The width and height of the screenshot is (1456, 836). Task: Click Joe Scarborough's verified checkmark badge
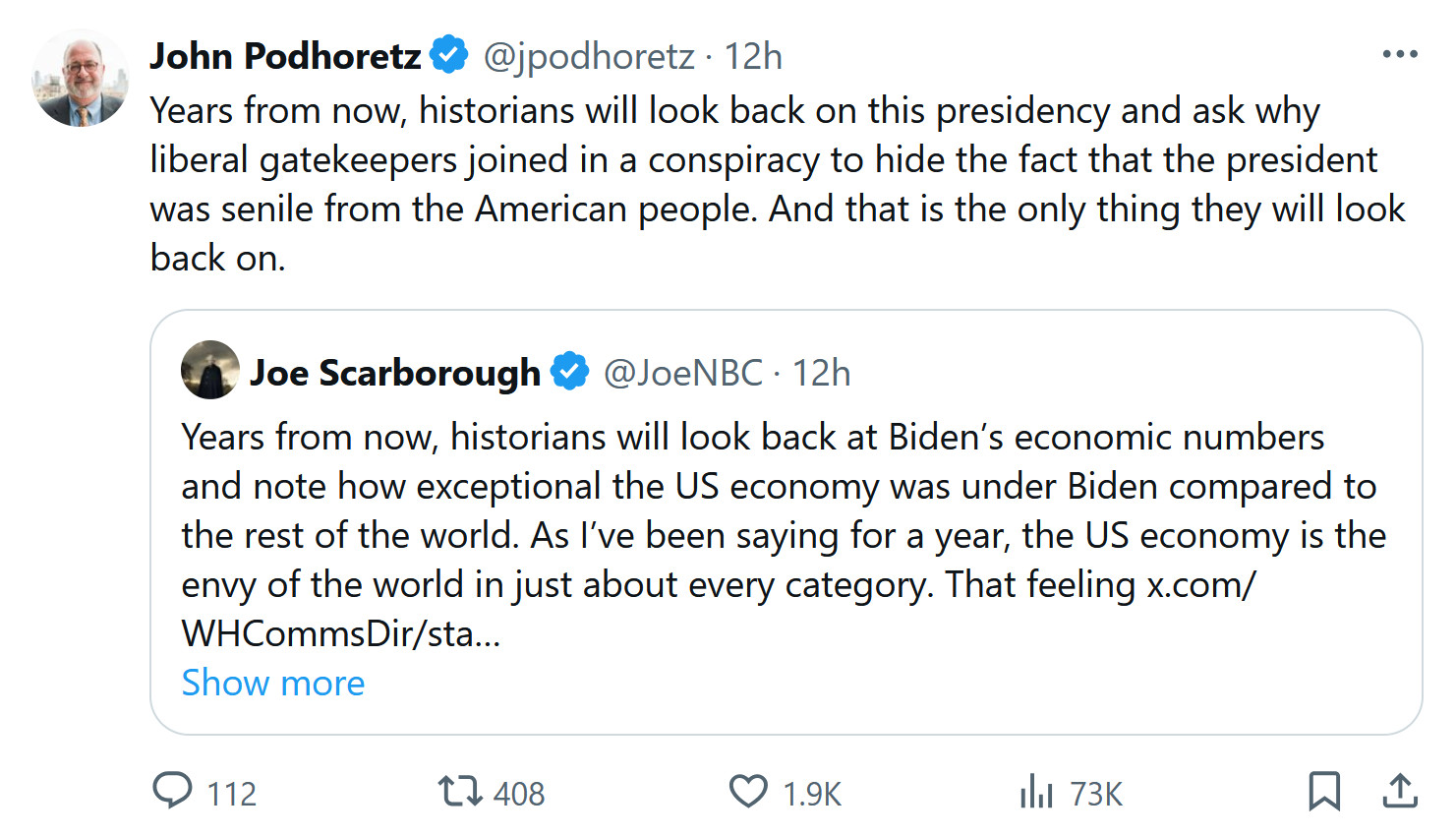point(570,372)
